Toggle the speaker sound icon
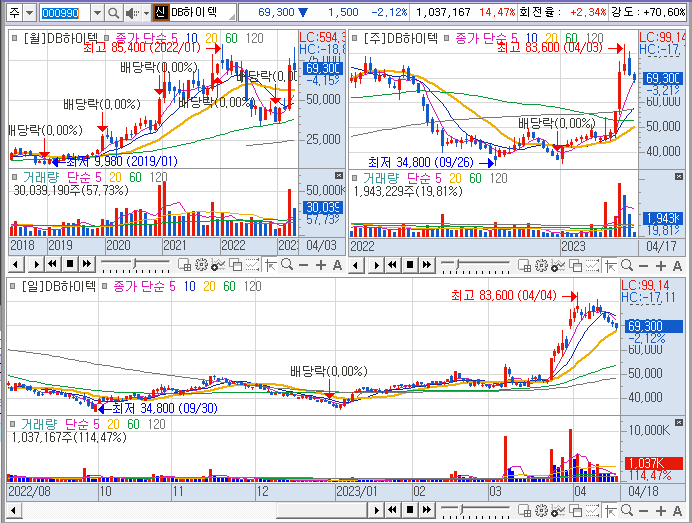The width and height of the screenshot is (692, 523). 131,13
